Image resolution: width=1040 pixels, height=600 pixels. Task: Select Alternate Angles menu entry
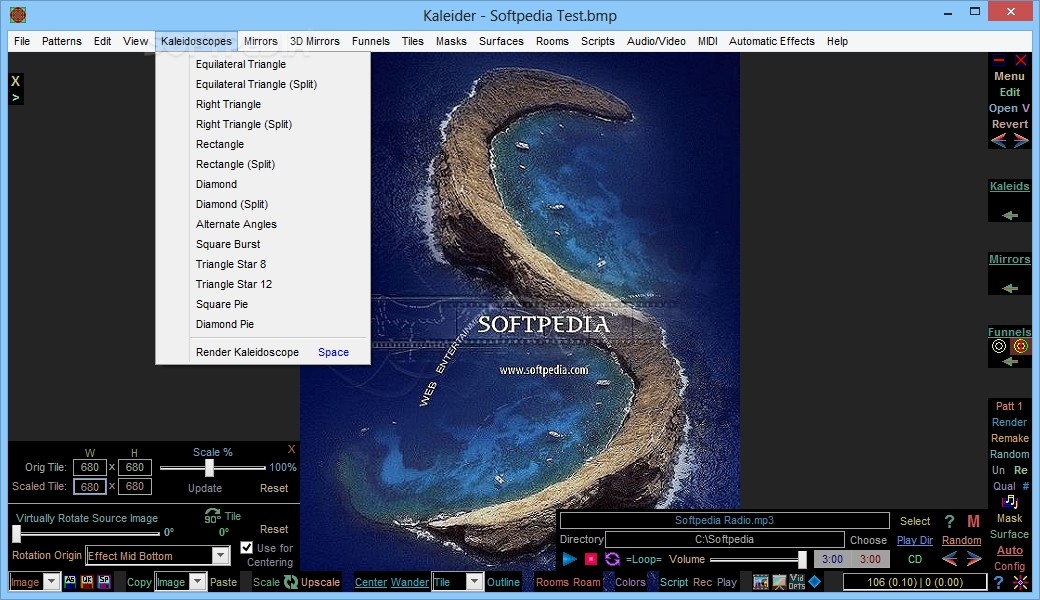click(x=236, y=224)
